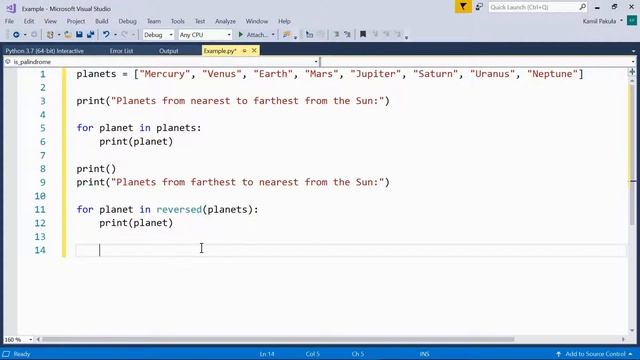
Task: Open toolbar overflow options arrow
Action: click(x=406, y=37)
